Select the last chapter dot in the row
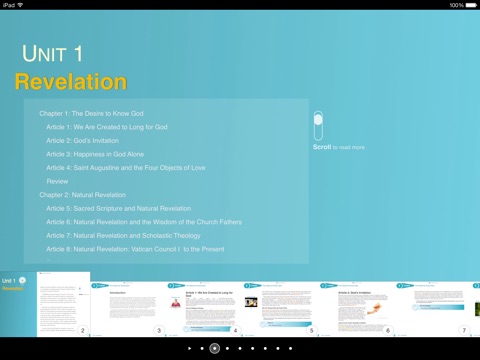Image resolution: width=480 pixels, height=360 pixels. coord(291,348)
